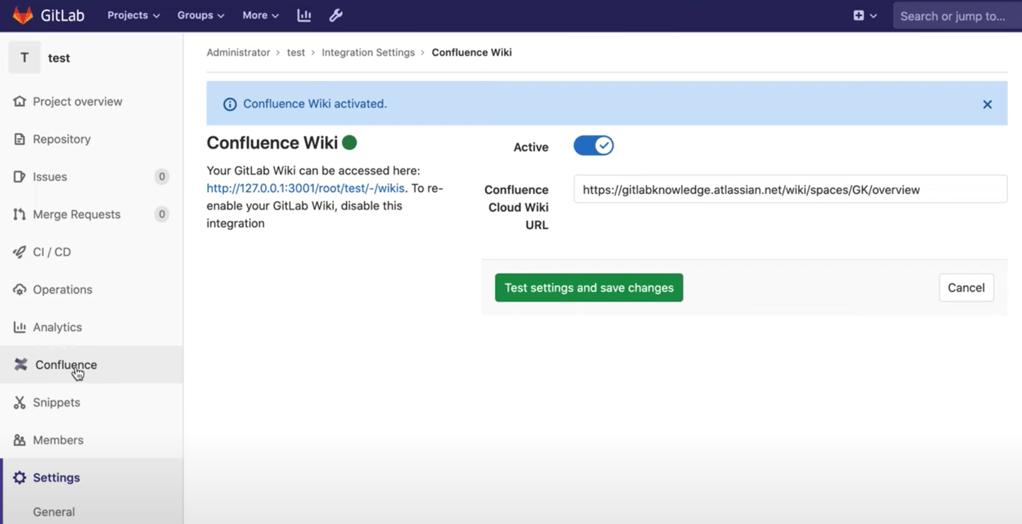Dismiss the Confluence Wiki activated alert
Image resolution: width=1022 pixels, height=524 pixels.
pos(987,104)
